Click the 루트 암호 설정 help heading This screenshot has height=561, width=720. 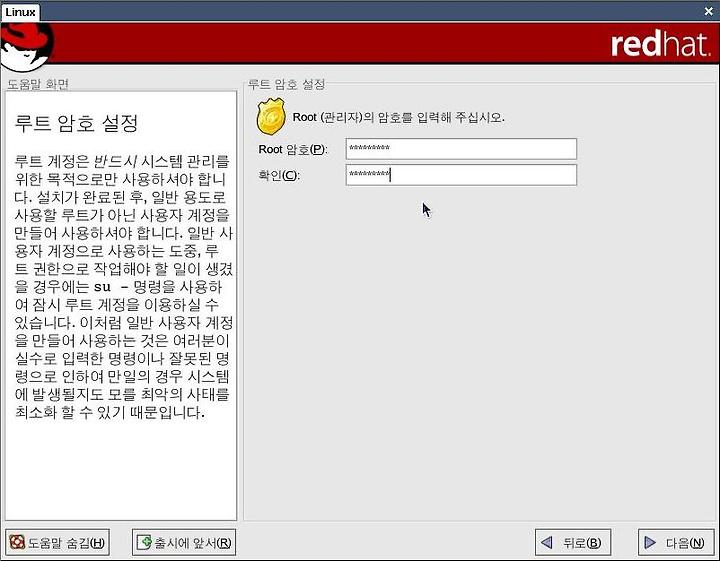tap(76, 123)
